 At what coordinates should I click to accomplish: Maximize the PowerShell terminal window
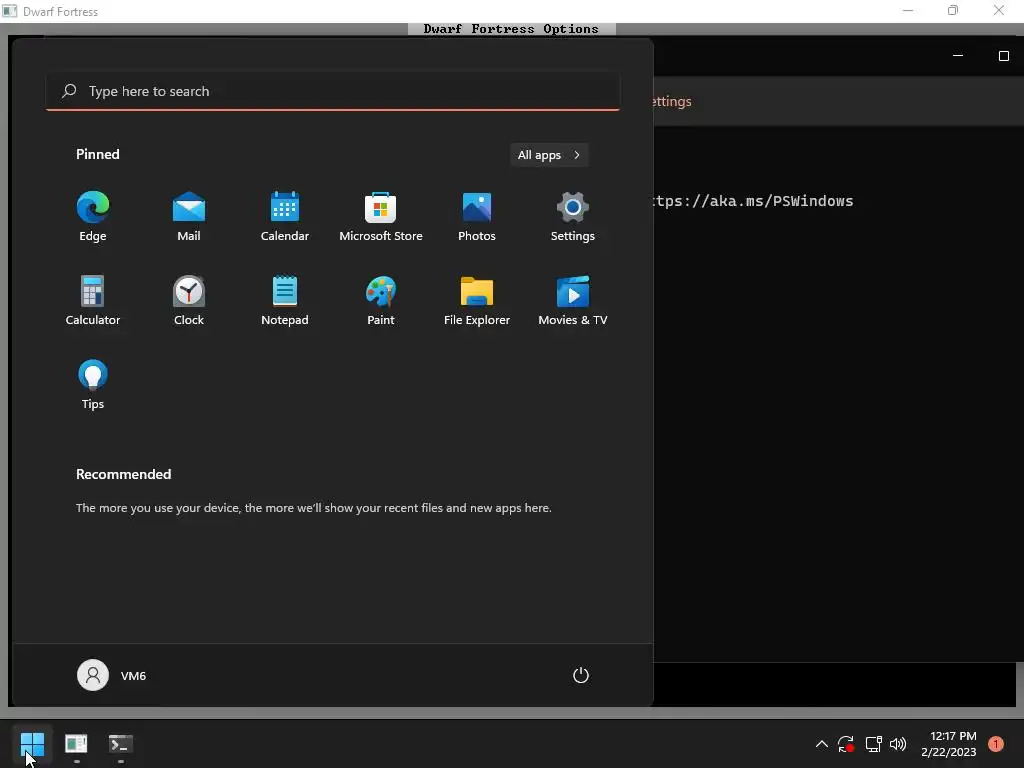(x=1004, y=56)
